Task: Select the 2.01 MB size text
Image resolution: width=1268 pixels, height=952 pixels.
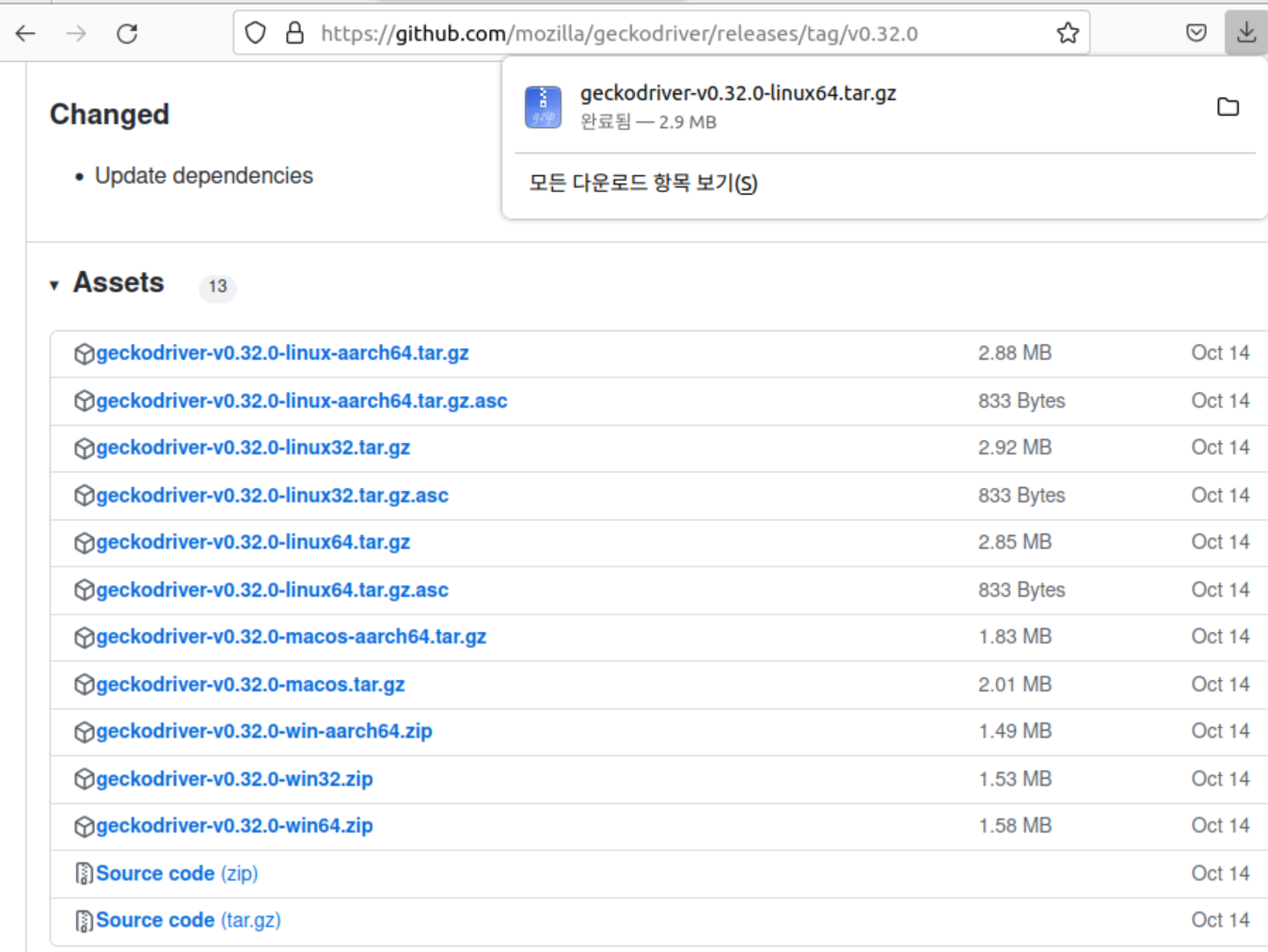Action: click(x=1015, y=685)
